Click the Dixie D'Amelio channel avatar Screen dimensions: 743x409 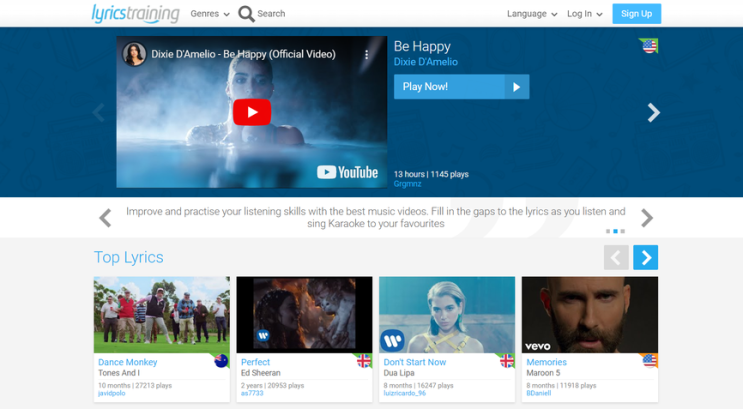(134, 54)
